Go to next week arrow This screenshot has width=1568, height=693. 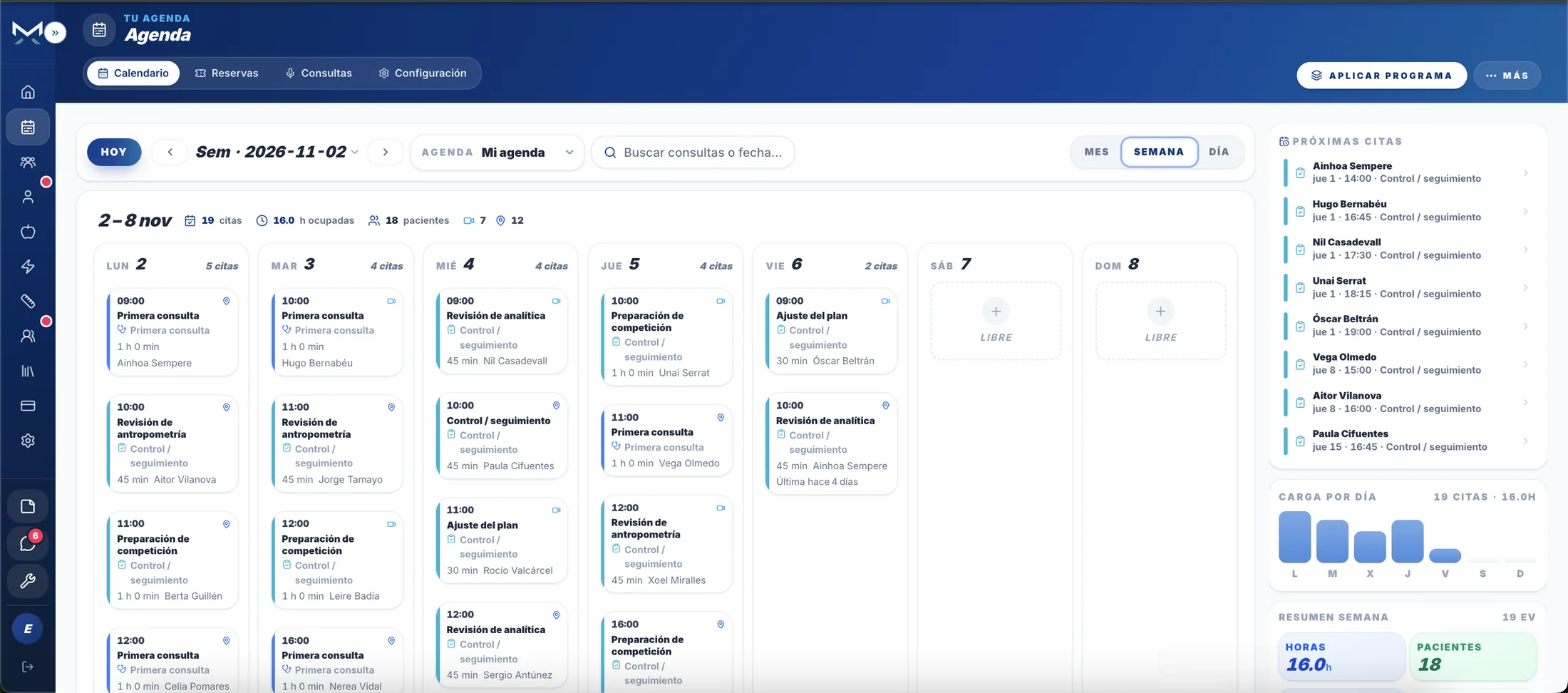(386, 152)
